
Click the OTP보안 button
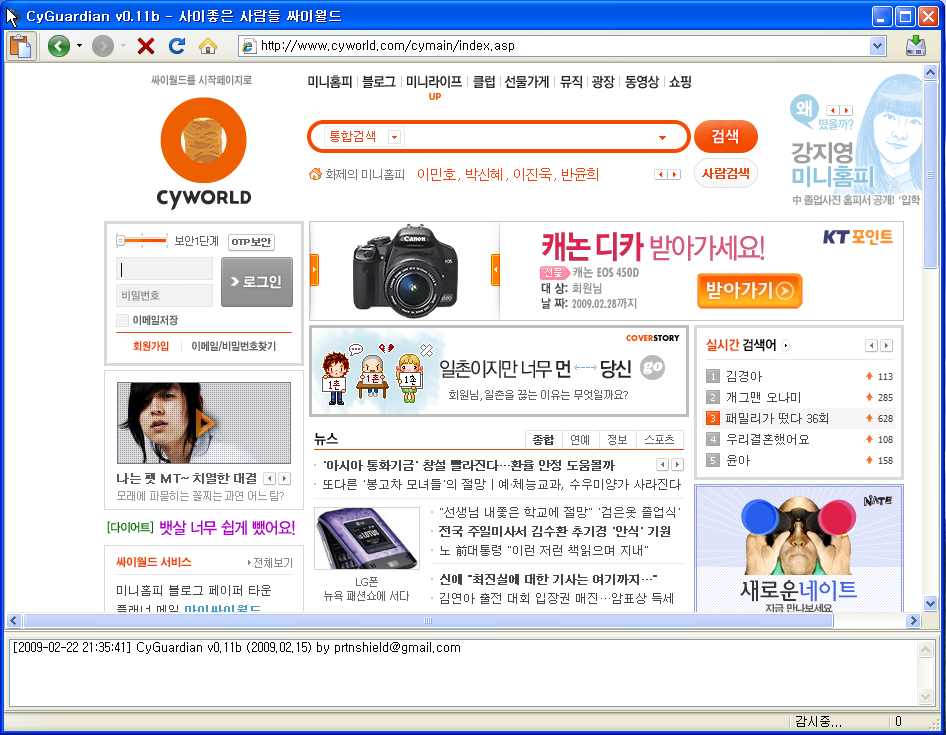coord(252,242)
